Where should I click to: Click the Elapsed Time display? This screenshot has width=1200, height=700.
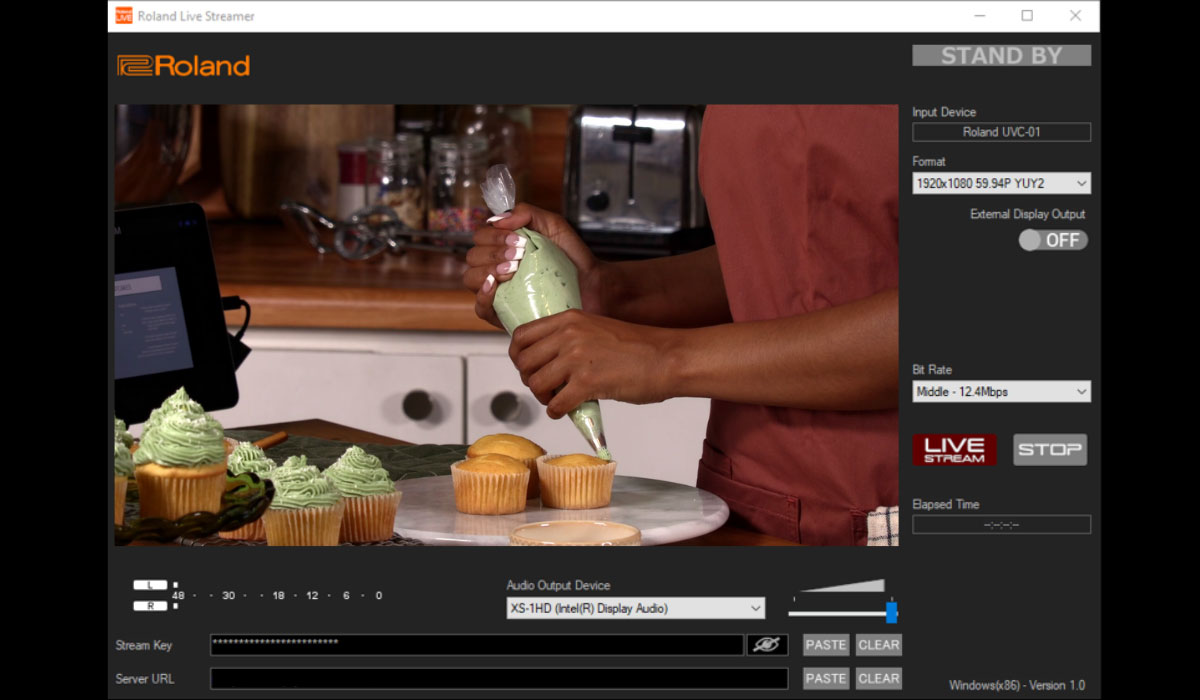pyautogui.click(x=1001, y=524)
